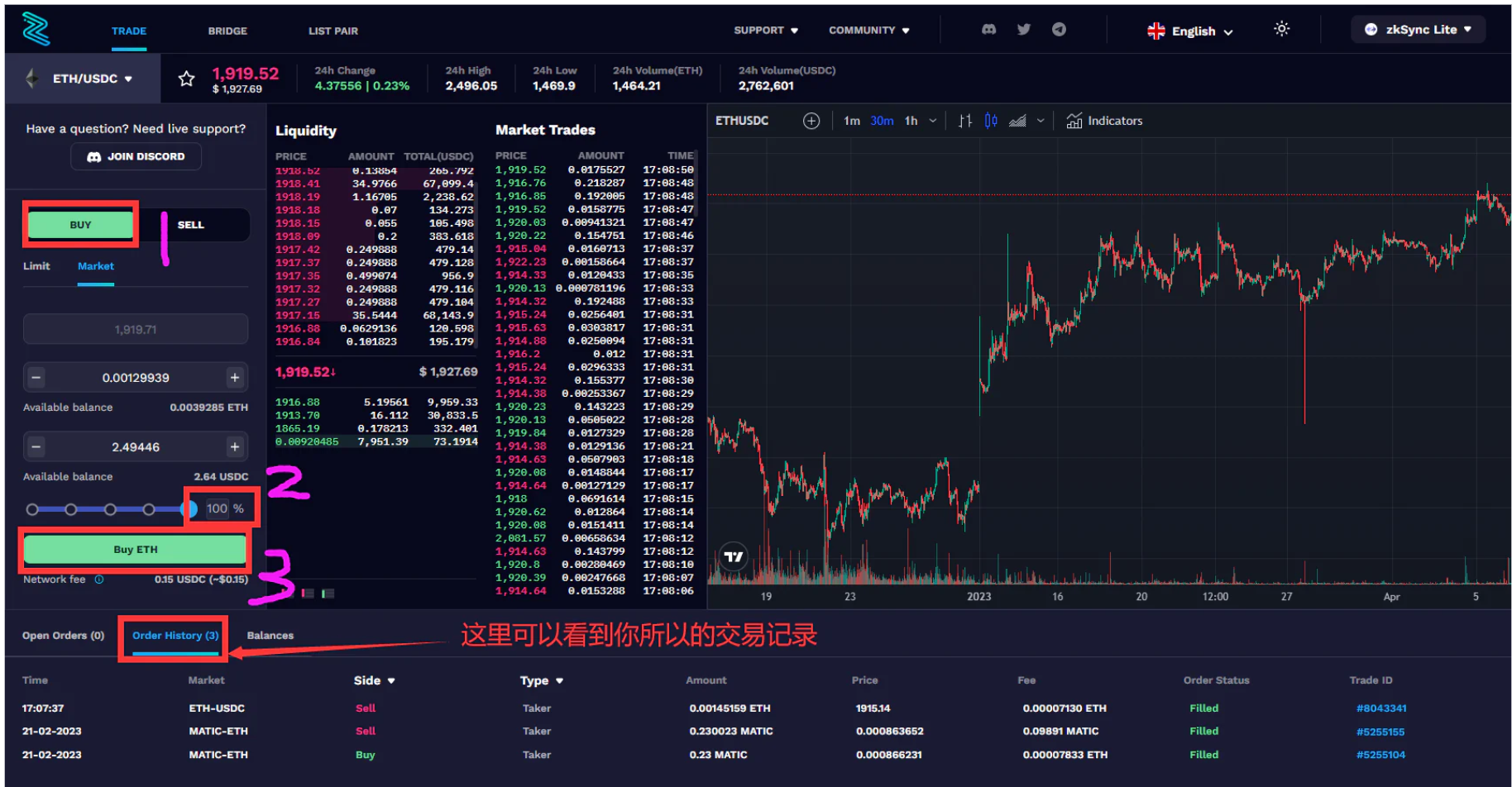Click the ETHUSDC symbol on chart toolbar

click(x=742, y=121)
